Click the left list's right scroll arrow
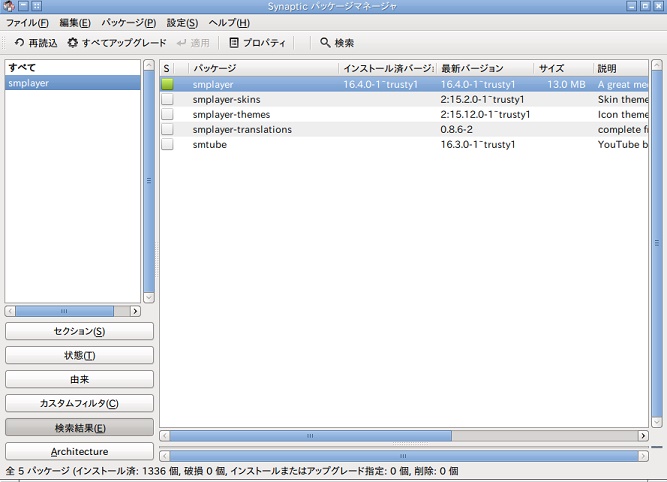The height and width of the screenshot is (482, 667). point(135,311)
